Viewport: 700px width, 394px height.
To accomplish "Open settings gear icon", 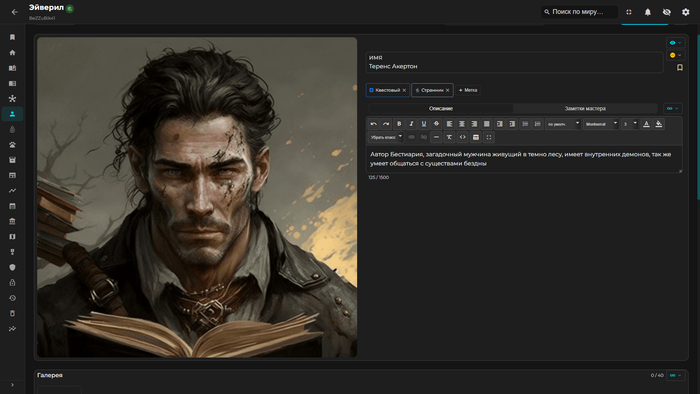I will click(x=686, y=12).
